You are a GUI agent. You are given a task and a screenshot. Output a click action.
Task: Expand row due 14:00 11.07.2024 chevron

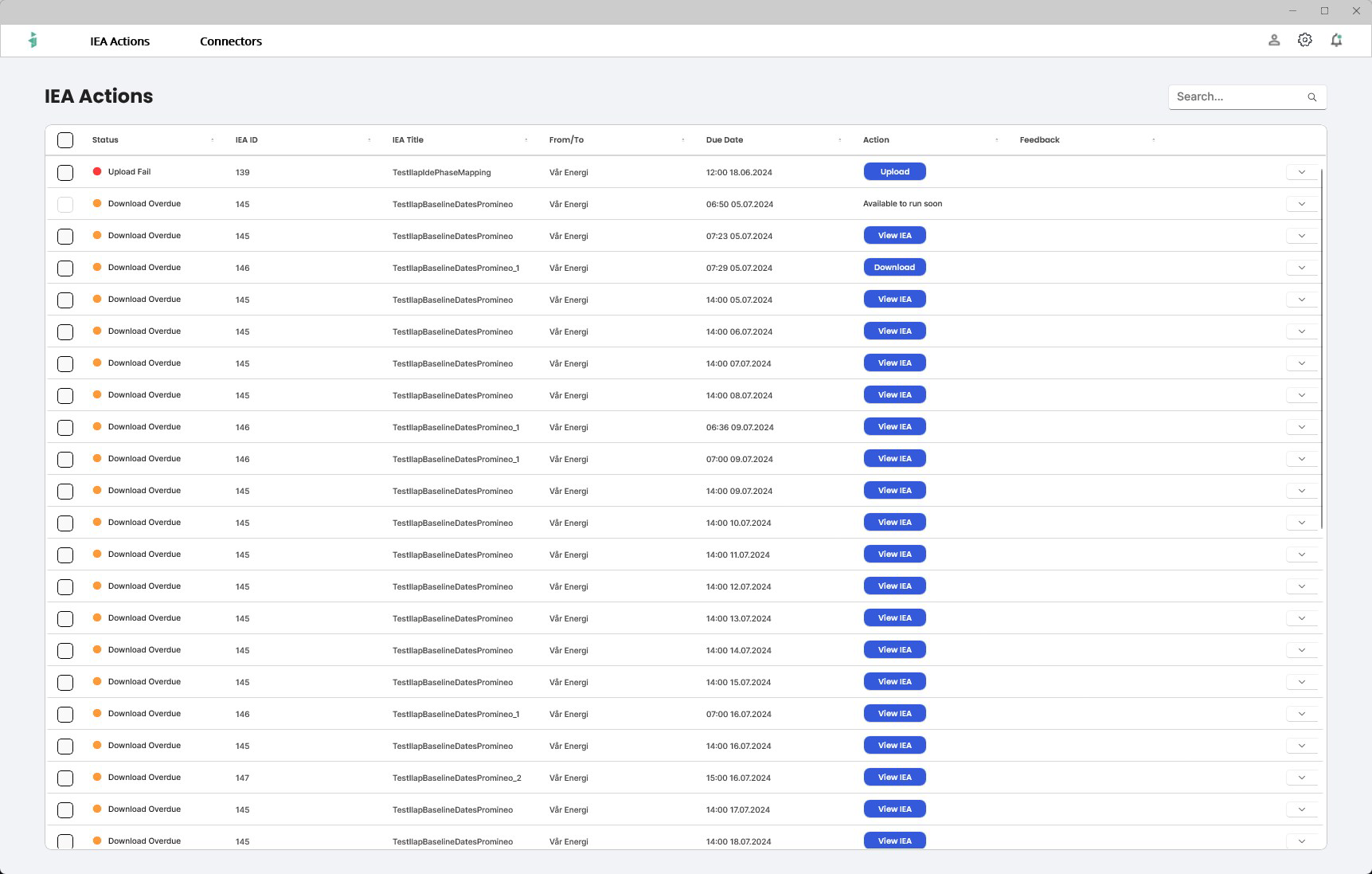1302,555
